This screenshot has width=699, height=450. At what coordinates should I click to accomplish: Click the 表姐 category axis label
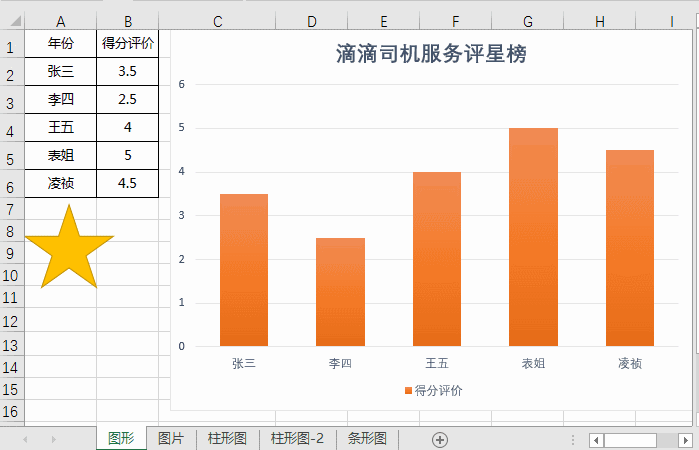click(x=533, y=363)
